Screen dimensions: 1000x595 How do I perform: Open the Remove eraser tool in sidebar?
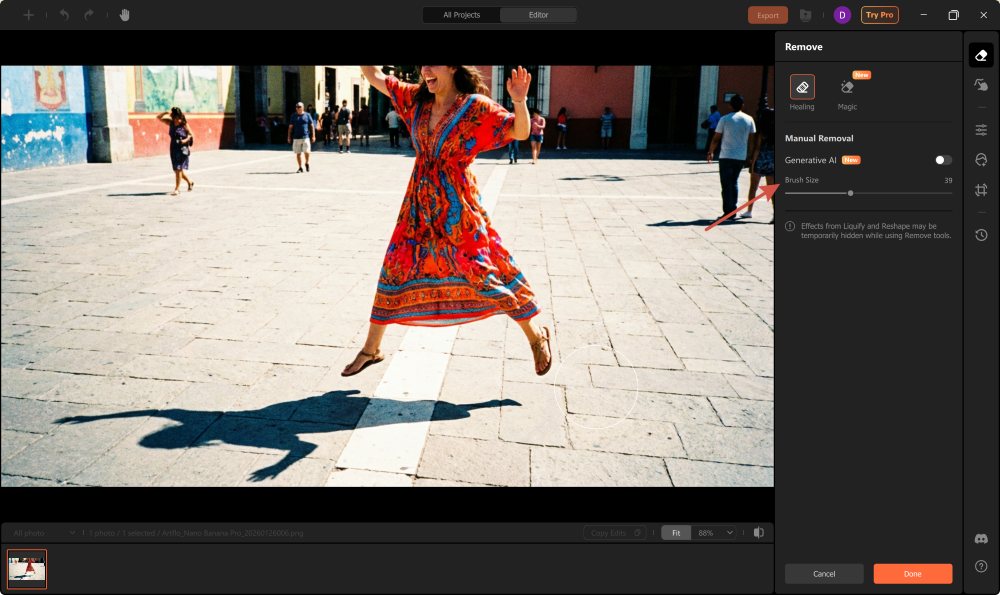(x=981, y=56)
